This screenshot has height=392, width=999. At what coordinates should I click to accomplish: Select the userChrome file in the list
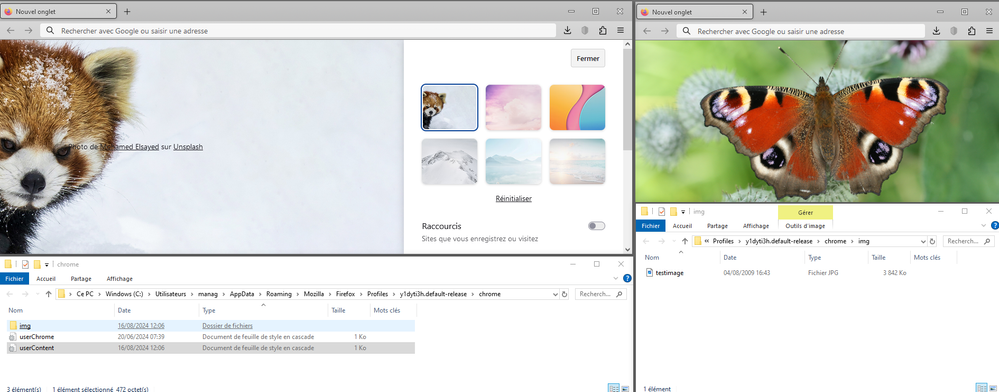(37, 337)
